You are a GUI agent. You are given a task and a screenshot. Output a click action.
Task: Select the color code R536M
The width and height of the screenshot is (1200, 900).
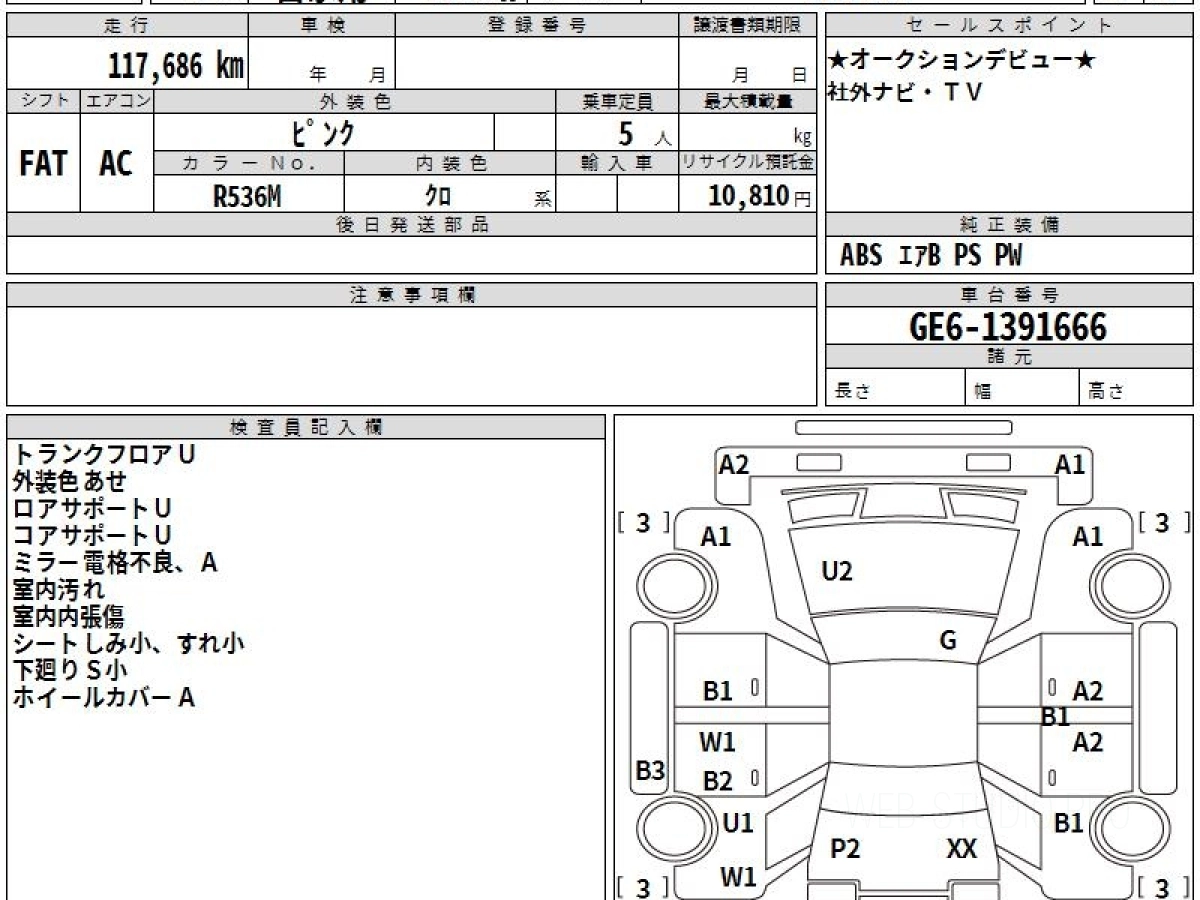point(246,196)
